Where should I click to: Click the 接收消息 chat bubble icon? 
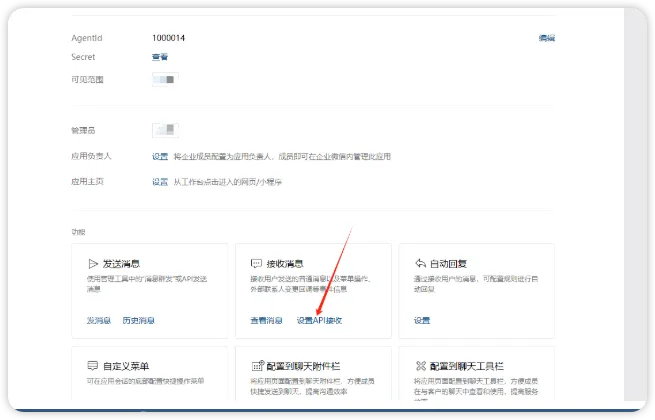coord(256,264)
